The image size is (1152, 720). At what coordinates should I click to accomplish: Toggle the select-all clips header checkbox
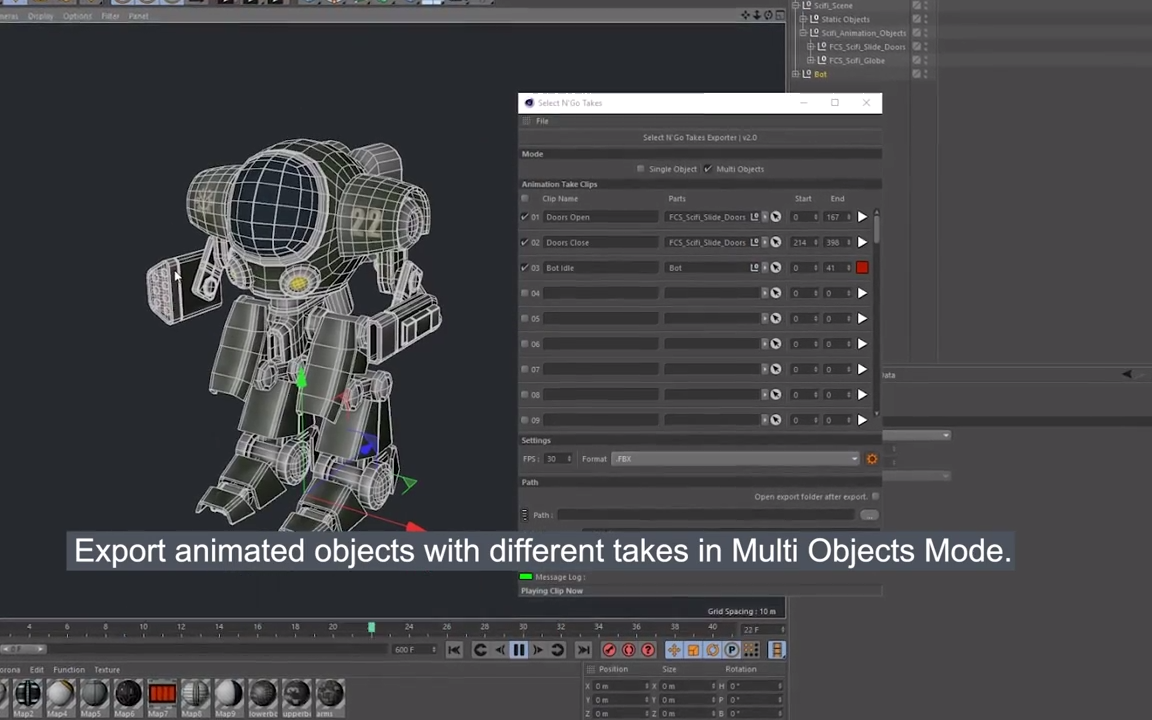coord(525,198)
